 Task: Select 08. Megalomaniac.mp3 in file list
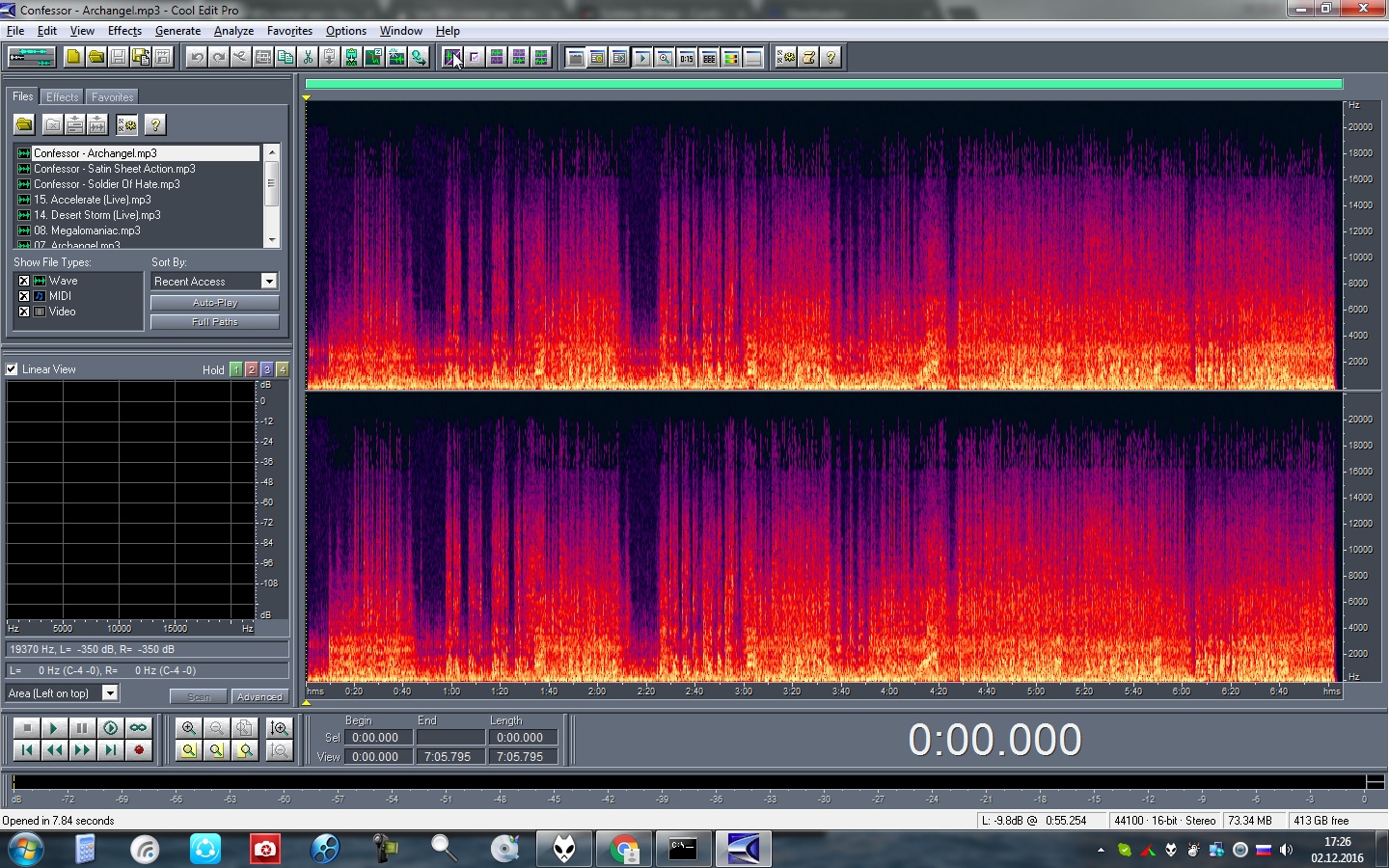pyautogui.click(x=87, y=231)
